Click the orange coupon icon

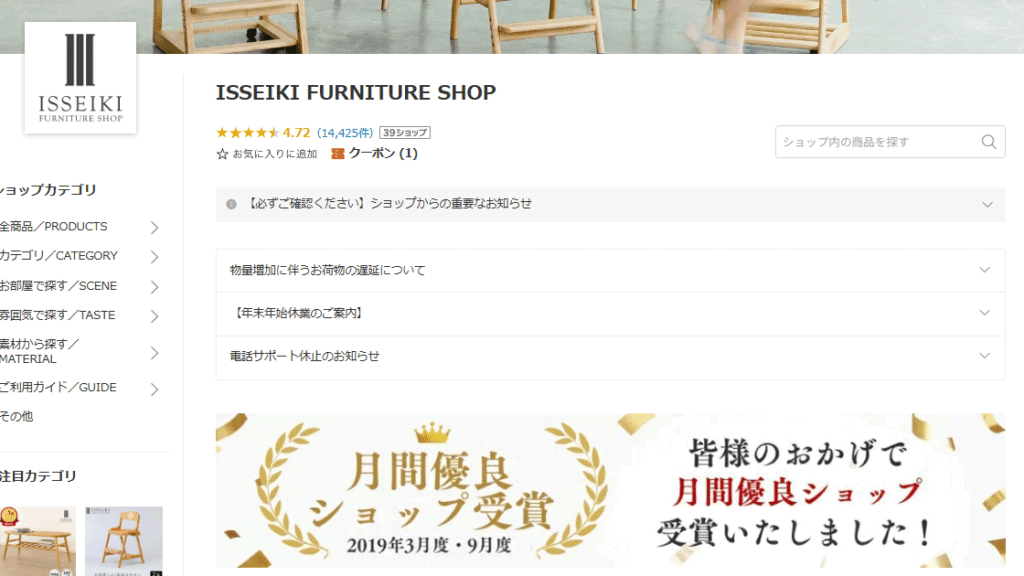[338, 153]
